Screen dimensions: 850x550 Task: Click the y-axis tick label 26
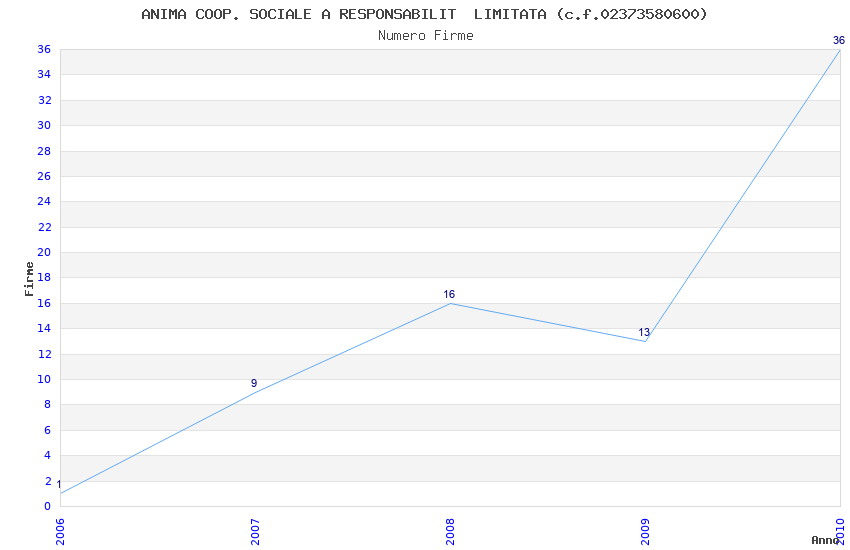point(44,177)
